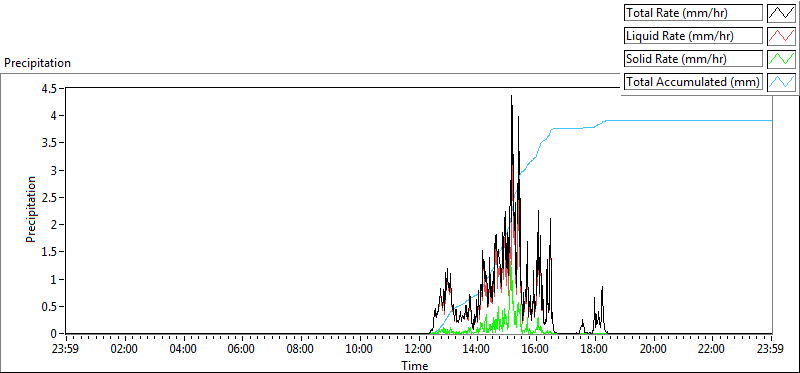
Task: Click the 16:00 time axis label
Action: coord(536,349)
